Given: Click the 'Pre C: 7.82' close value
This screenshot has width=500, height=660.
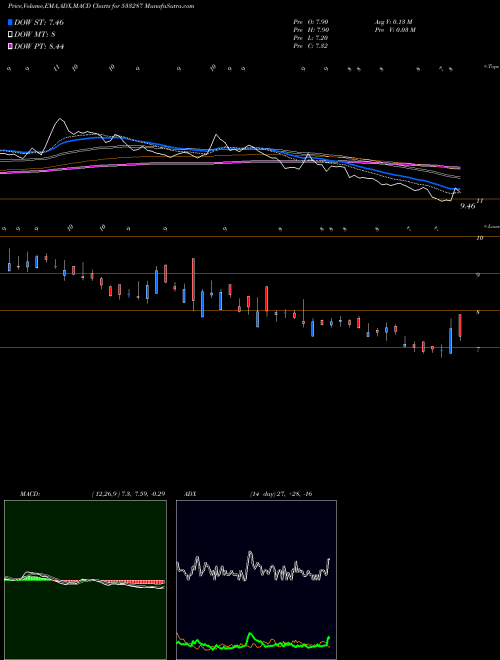Looking at the screenshot, I should 311,46.
